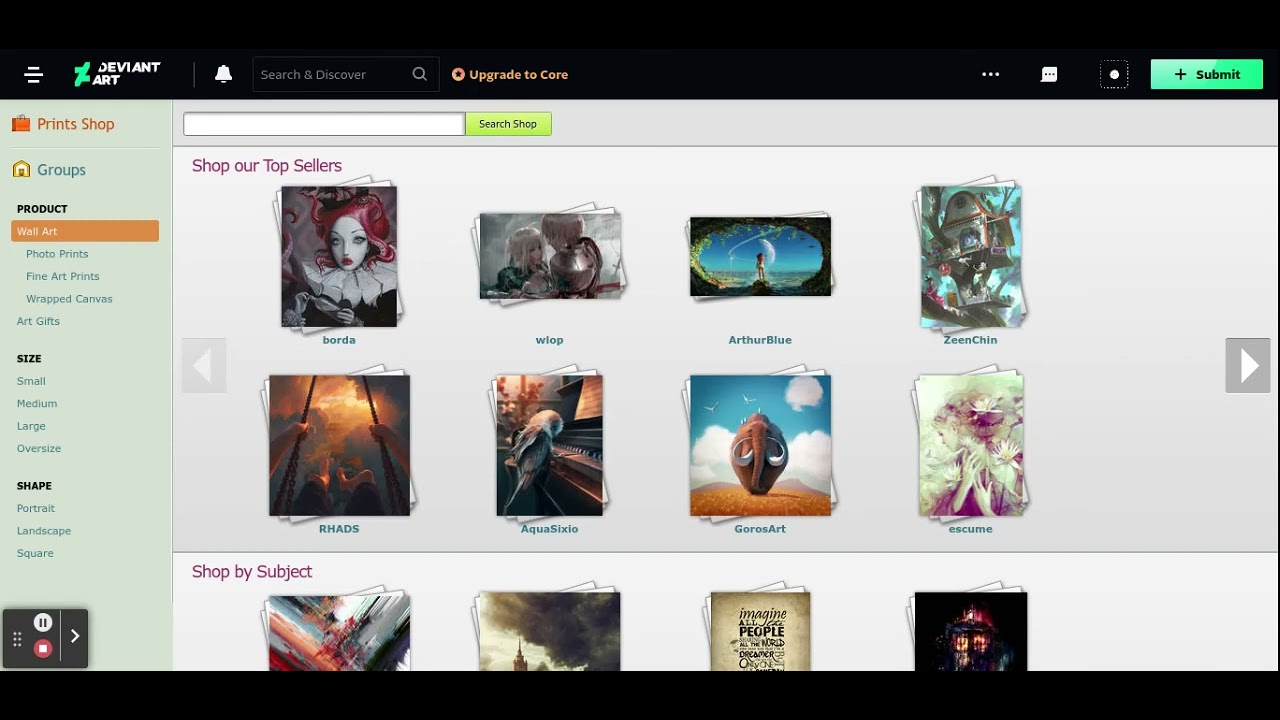Click the GorosArt artist name
1280x720 pixels.
coord(760,529)
